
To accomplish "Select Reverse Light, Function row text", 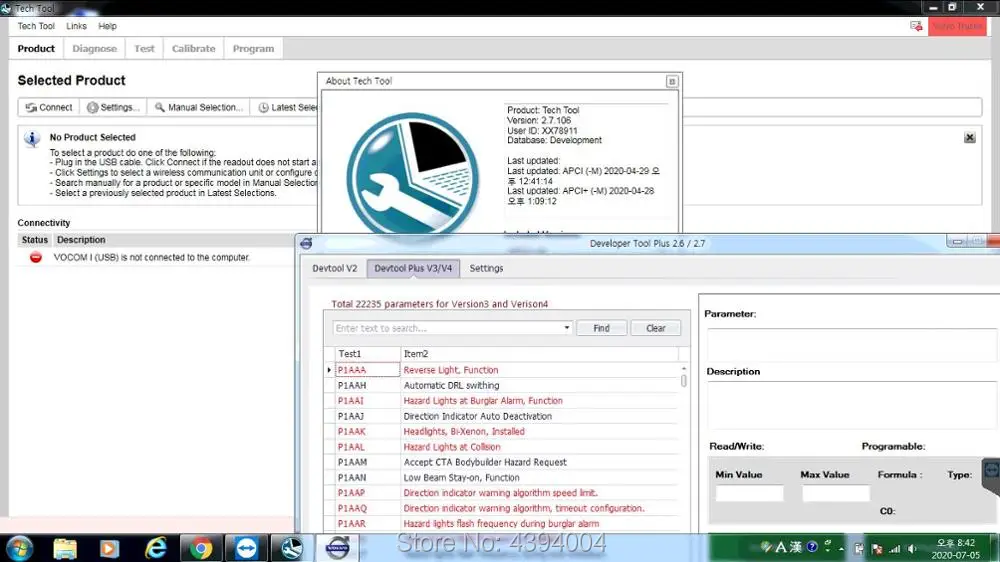I will pos(451,370).
